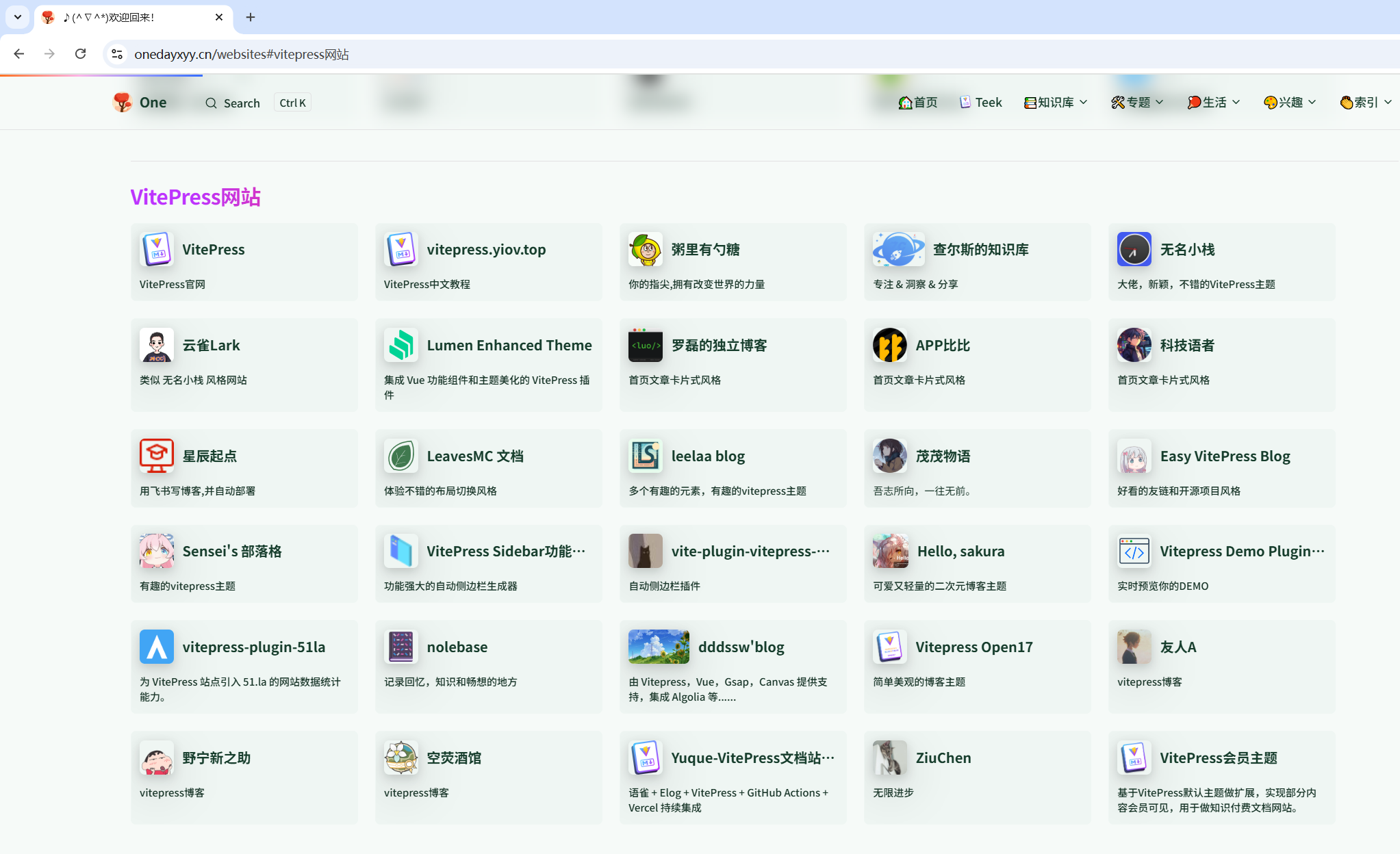Screen dimensions: 1400x854
Task: Open the 茂茂物语 avatar icon
Action: [890, 456]
